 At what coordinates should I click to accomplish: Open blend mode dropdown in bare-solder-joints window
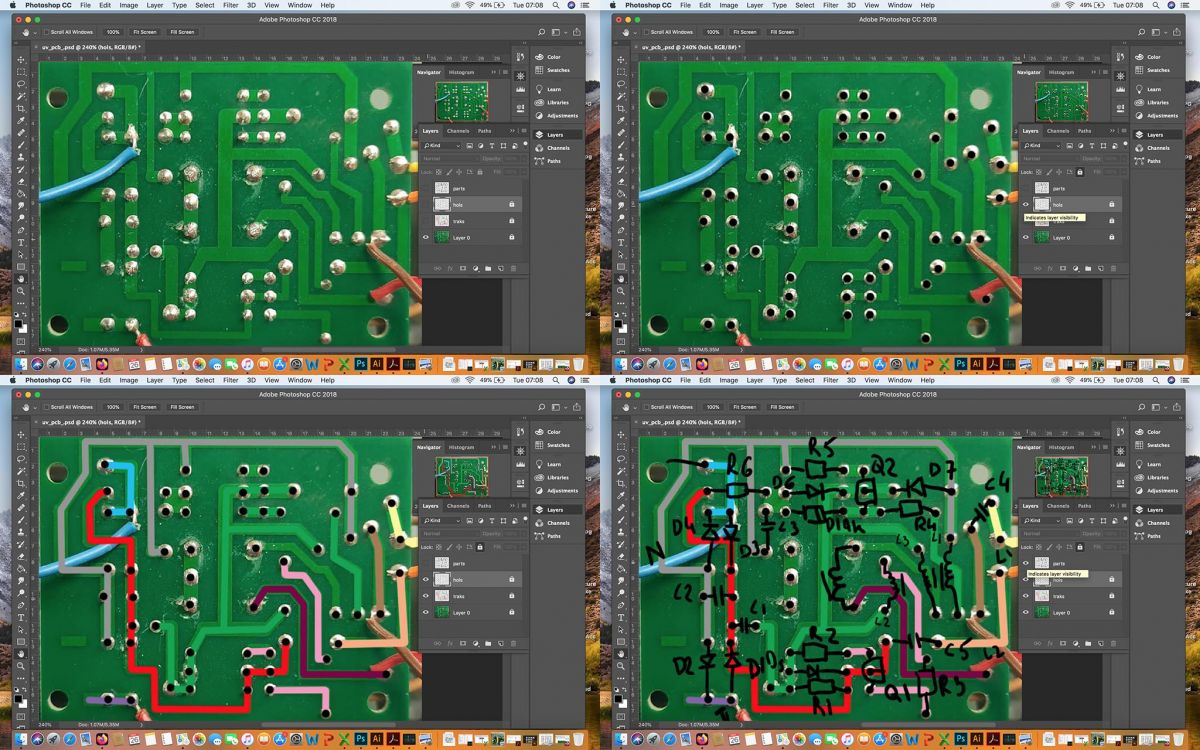coord(448,158)
